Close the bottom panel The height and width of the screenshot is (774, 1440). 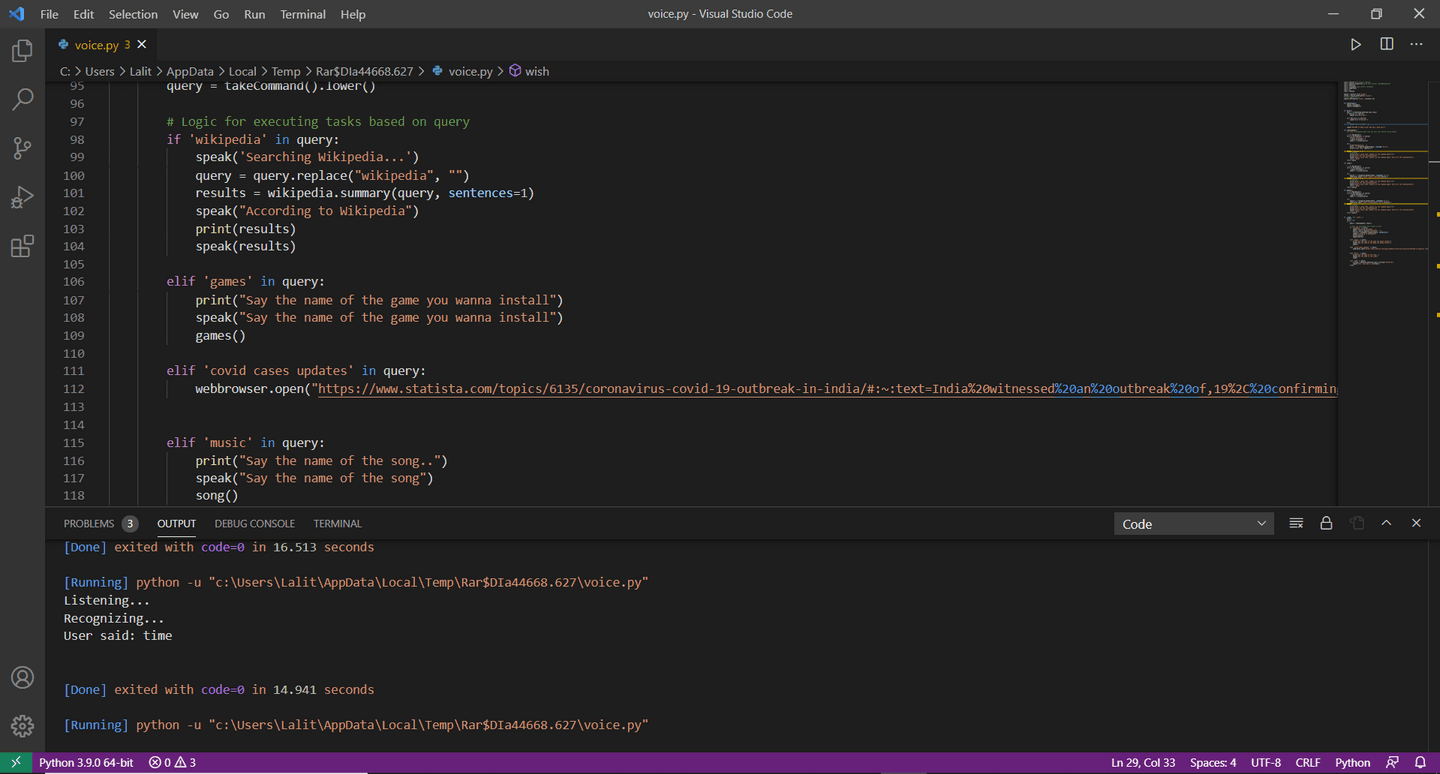(x=1416, y=523)
